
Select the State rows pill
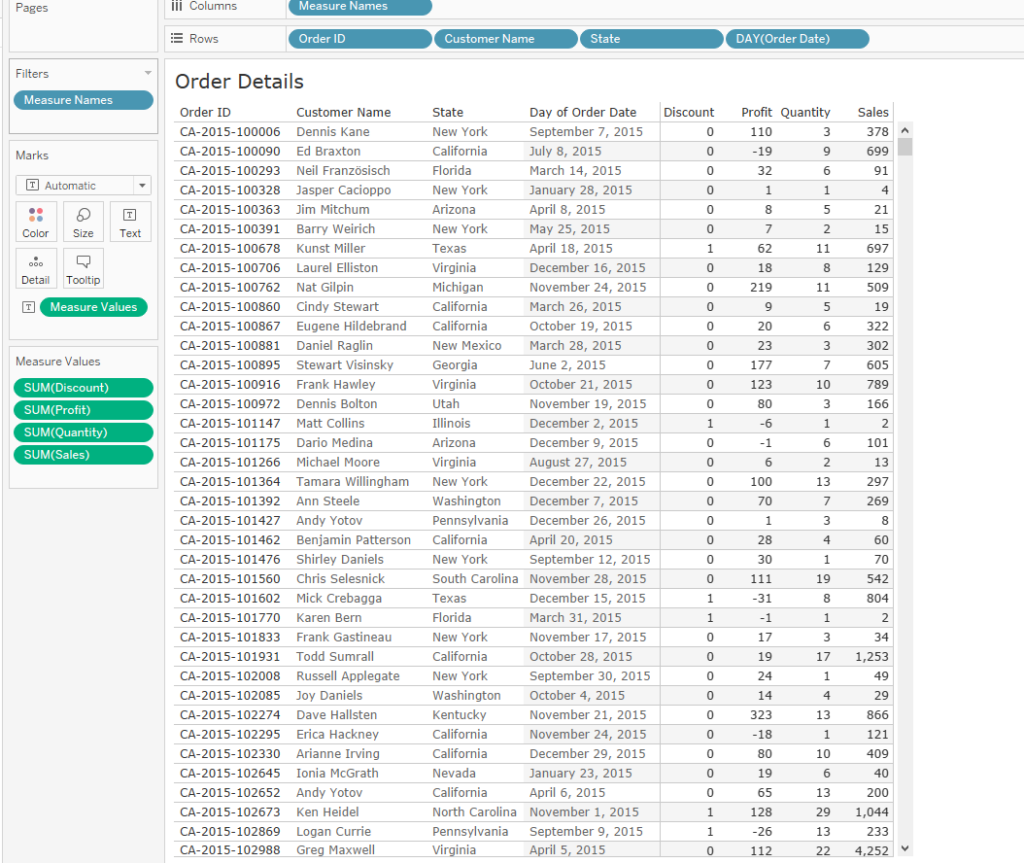(x=652, y=39)
